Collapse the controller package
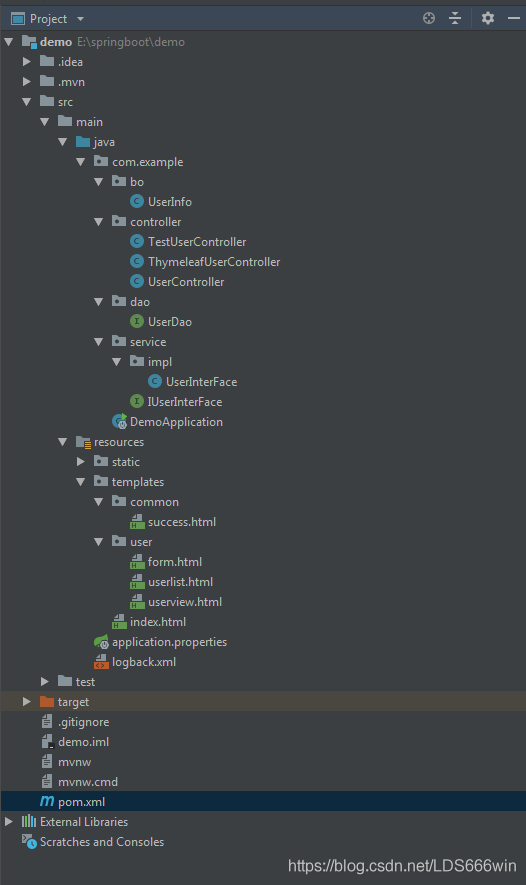 tap(99, 222)
